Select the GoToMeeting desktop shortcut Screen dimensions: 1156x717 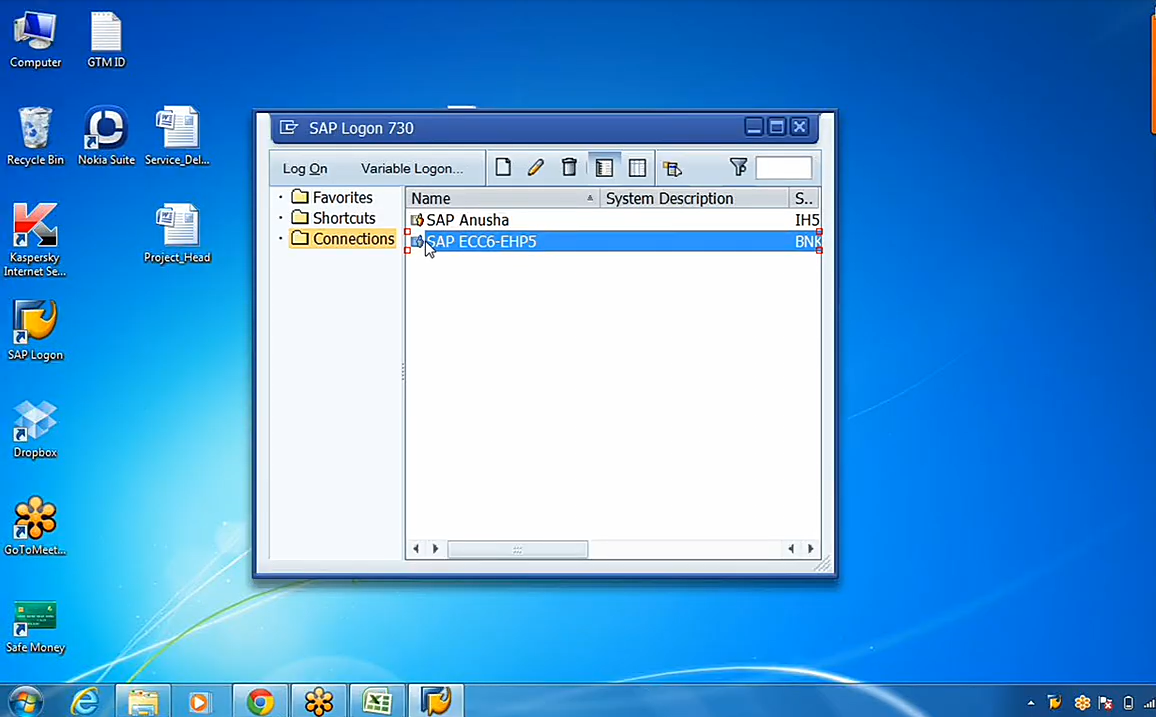[x=35, y=526]
